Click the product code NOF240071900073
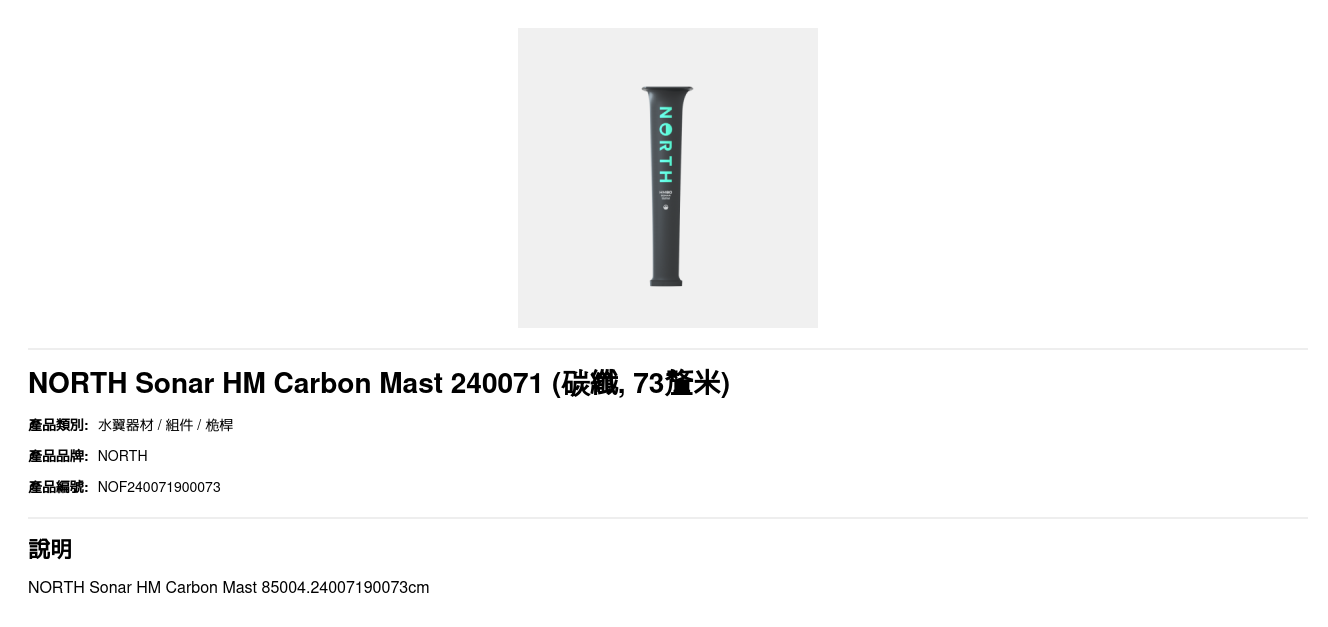The height and width of the screenshot is (627, 1328). tap(159, 487)
